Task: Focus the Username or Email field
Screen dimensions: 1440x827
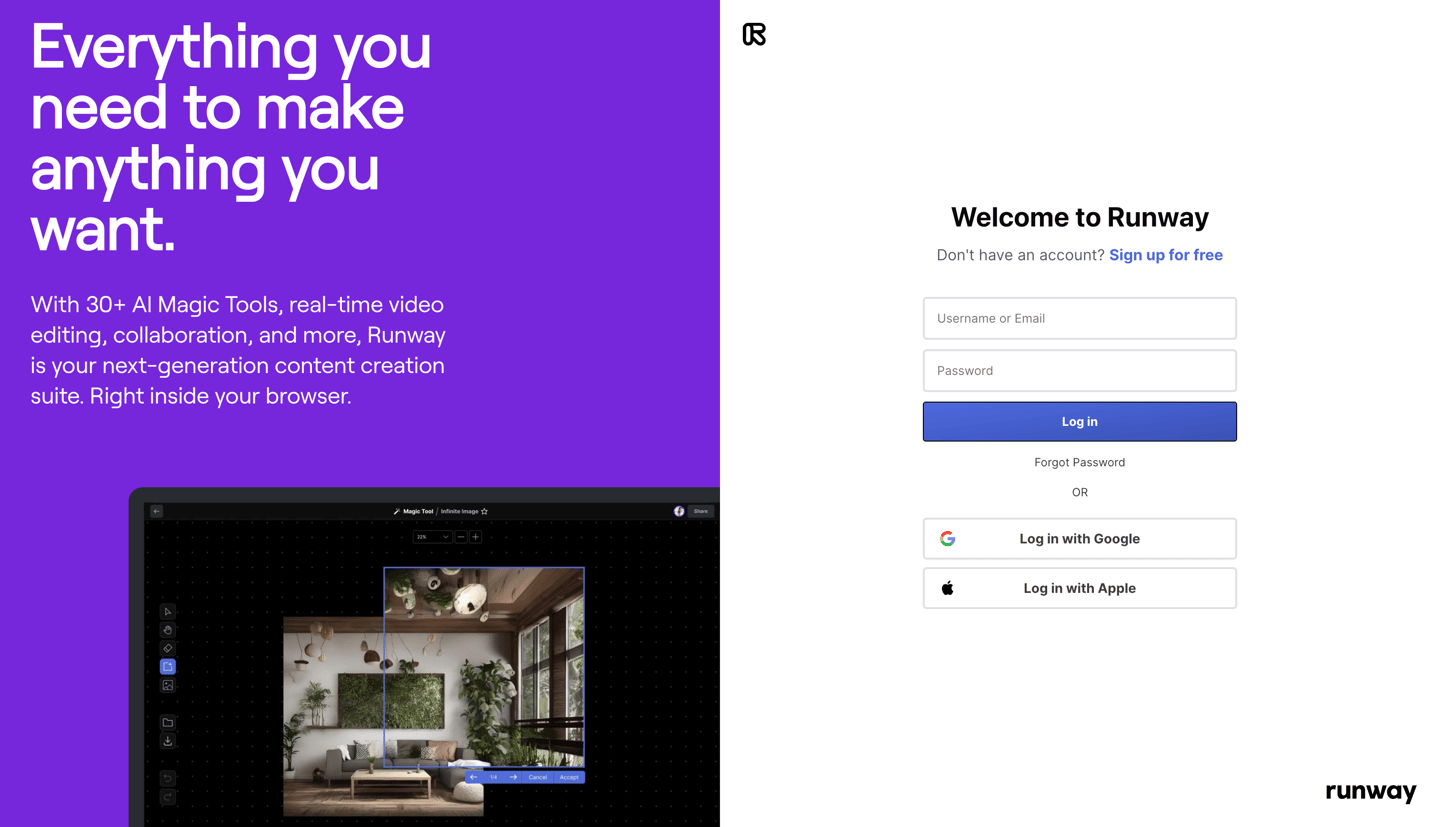Action: tap(1079, 318)
